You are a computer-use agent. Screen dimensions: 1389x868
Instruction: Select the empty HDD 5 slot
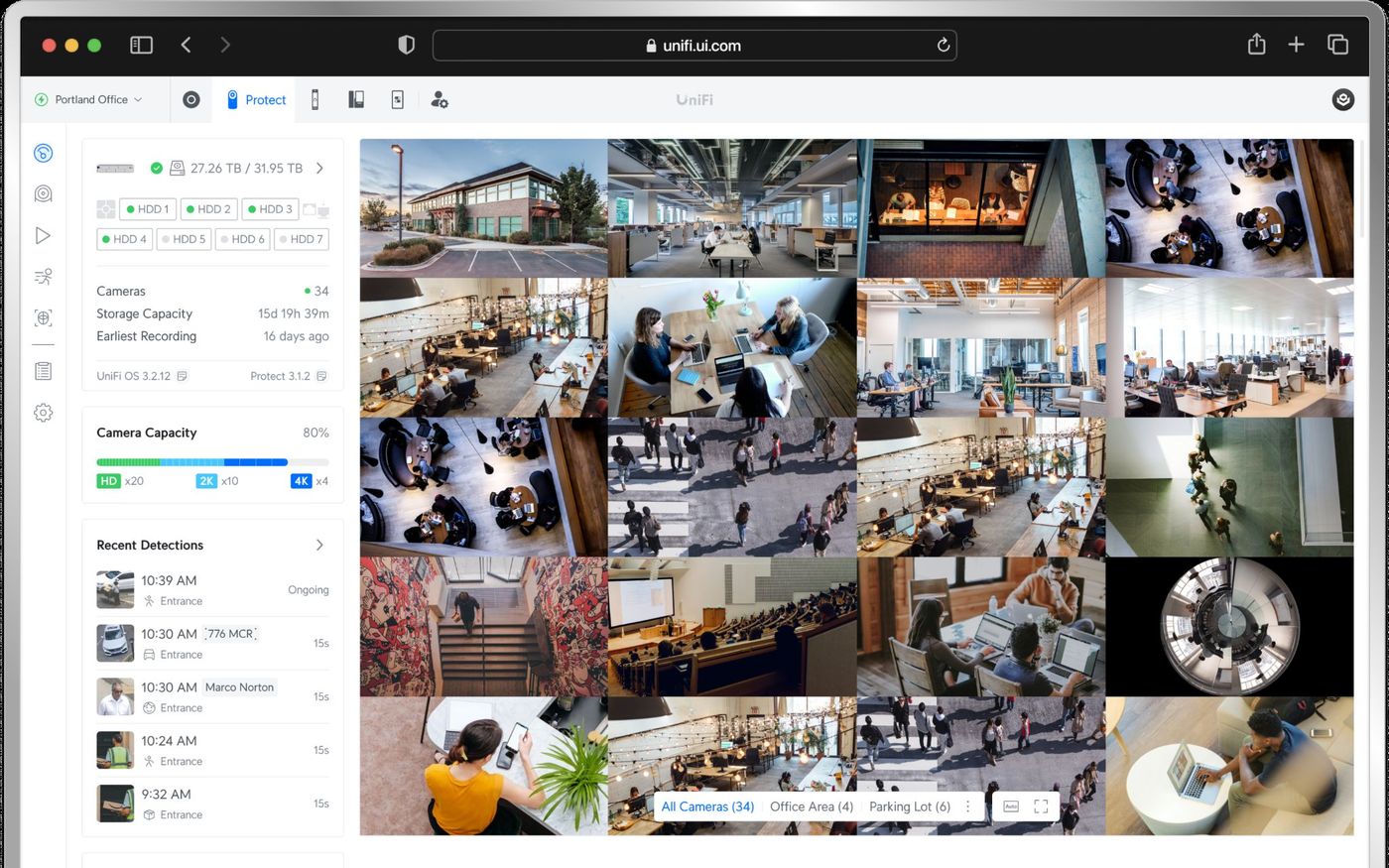[x=184, y=239]
